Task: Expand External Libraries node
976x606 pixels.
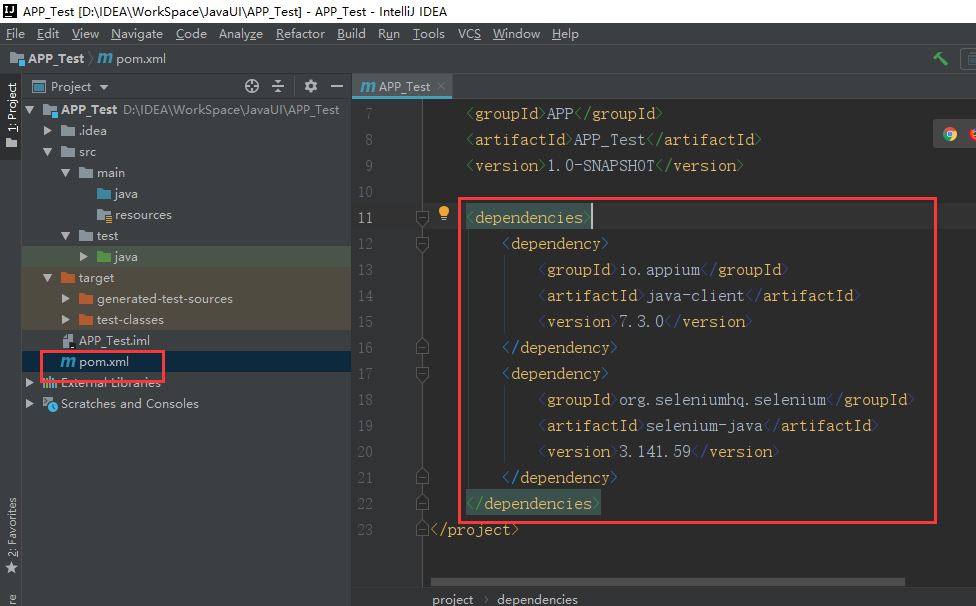Action: tap(30, 383)
